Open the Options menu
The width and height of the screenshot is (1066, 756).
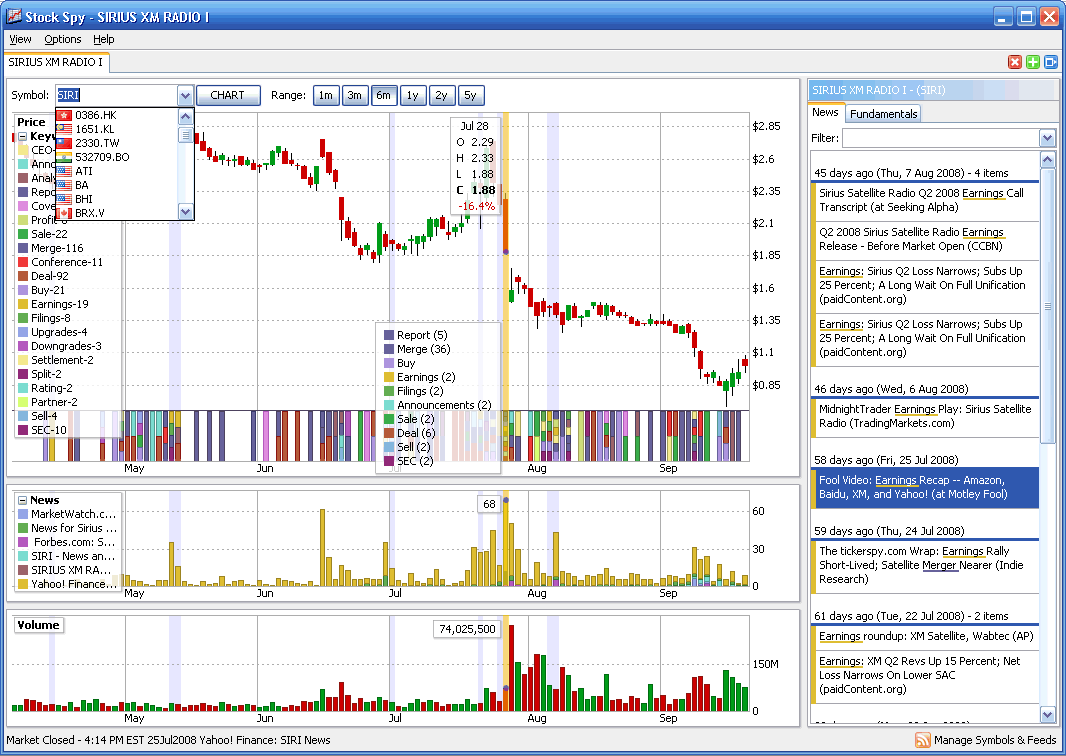tap(63, 39)
